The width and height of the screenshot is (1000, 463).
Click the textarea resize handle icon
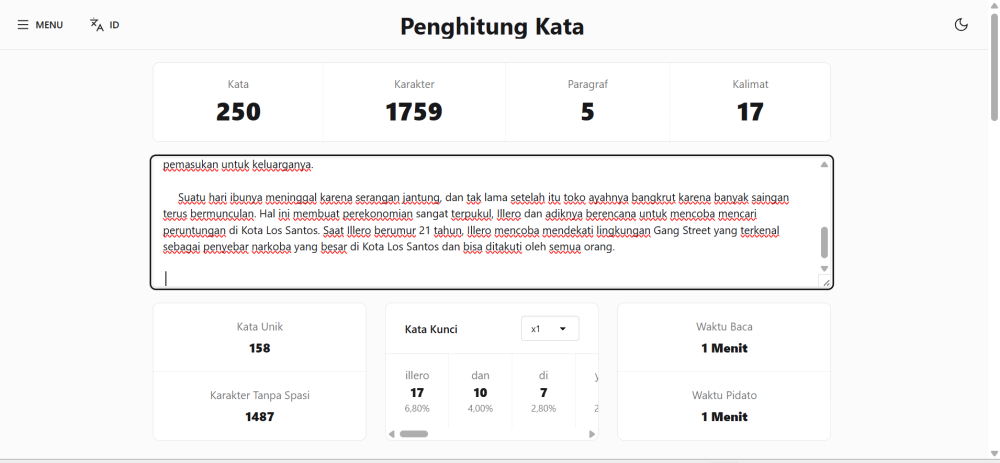pos(825,282)
